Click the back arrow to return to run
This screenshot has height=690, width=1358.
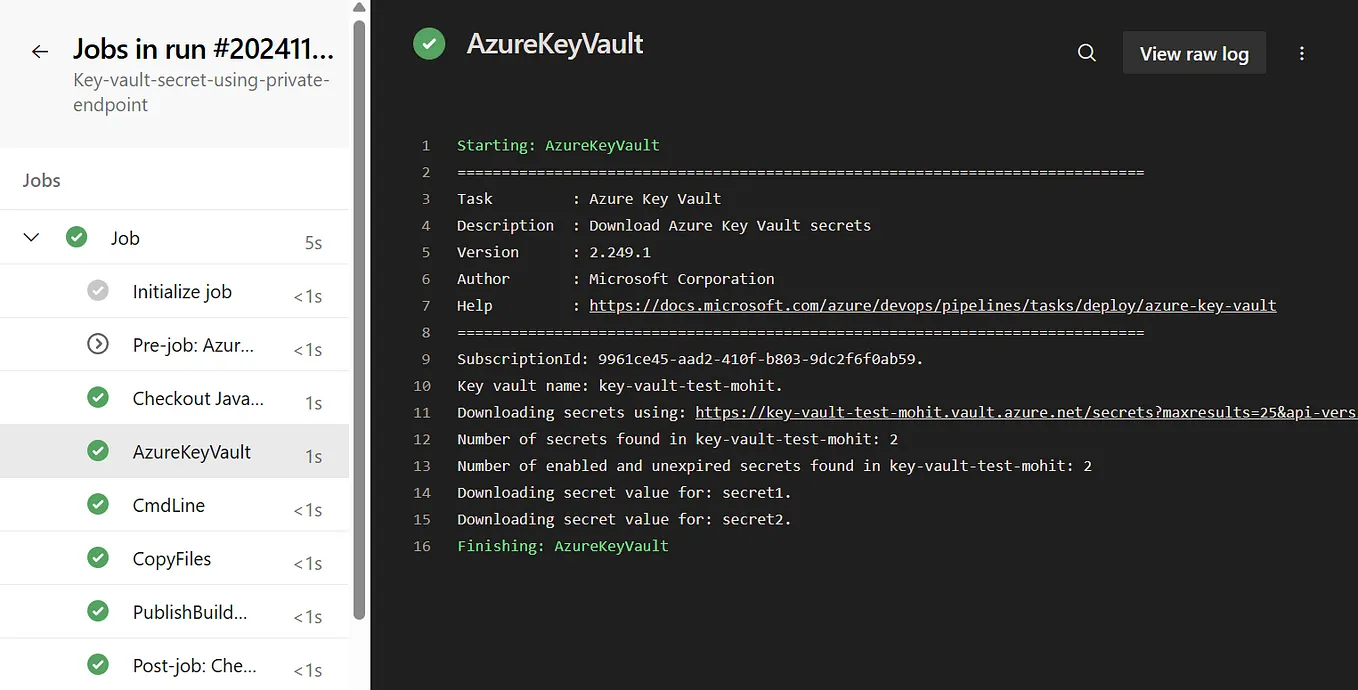(x=39, y=52)
